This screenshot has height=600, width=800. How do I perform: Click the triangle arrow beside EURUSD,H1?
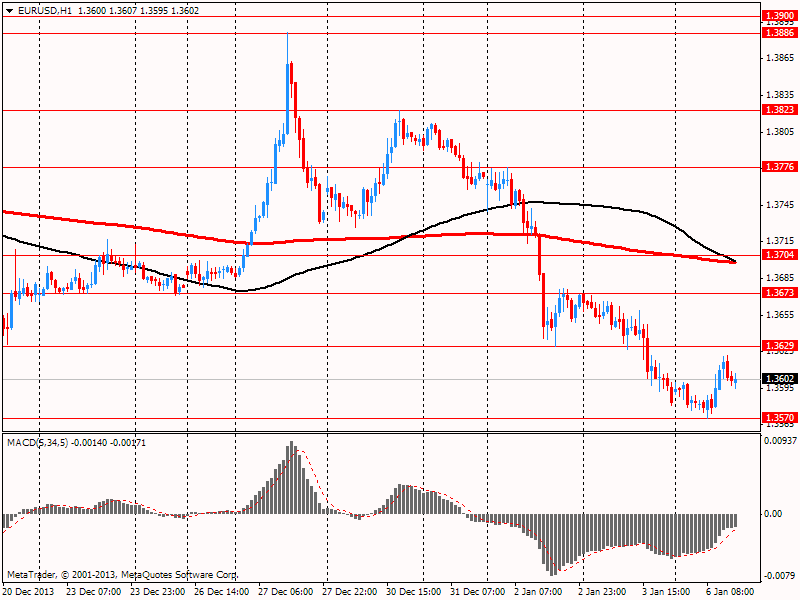pos(10,11)
